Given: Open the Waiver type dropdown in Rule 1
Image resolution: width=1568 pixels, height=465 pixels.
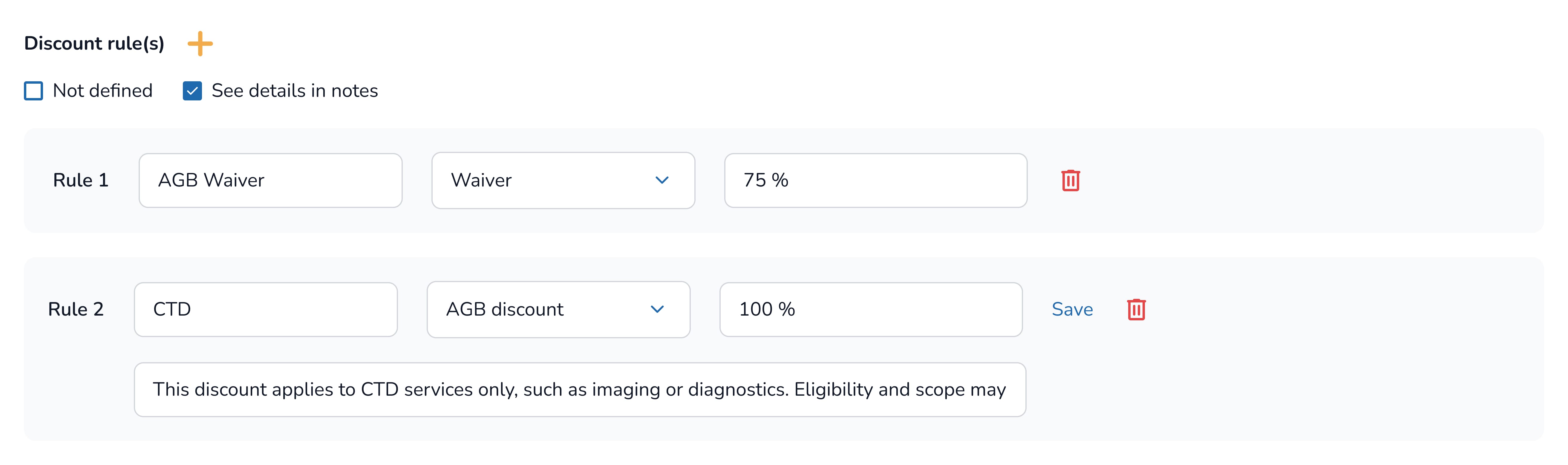Looking at the screenshot, I should tap(562, 181).
